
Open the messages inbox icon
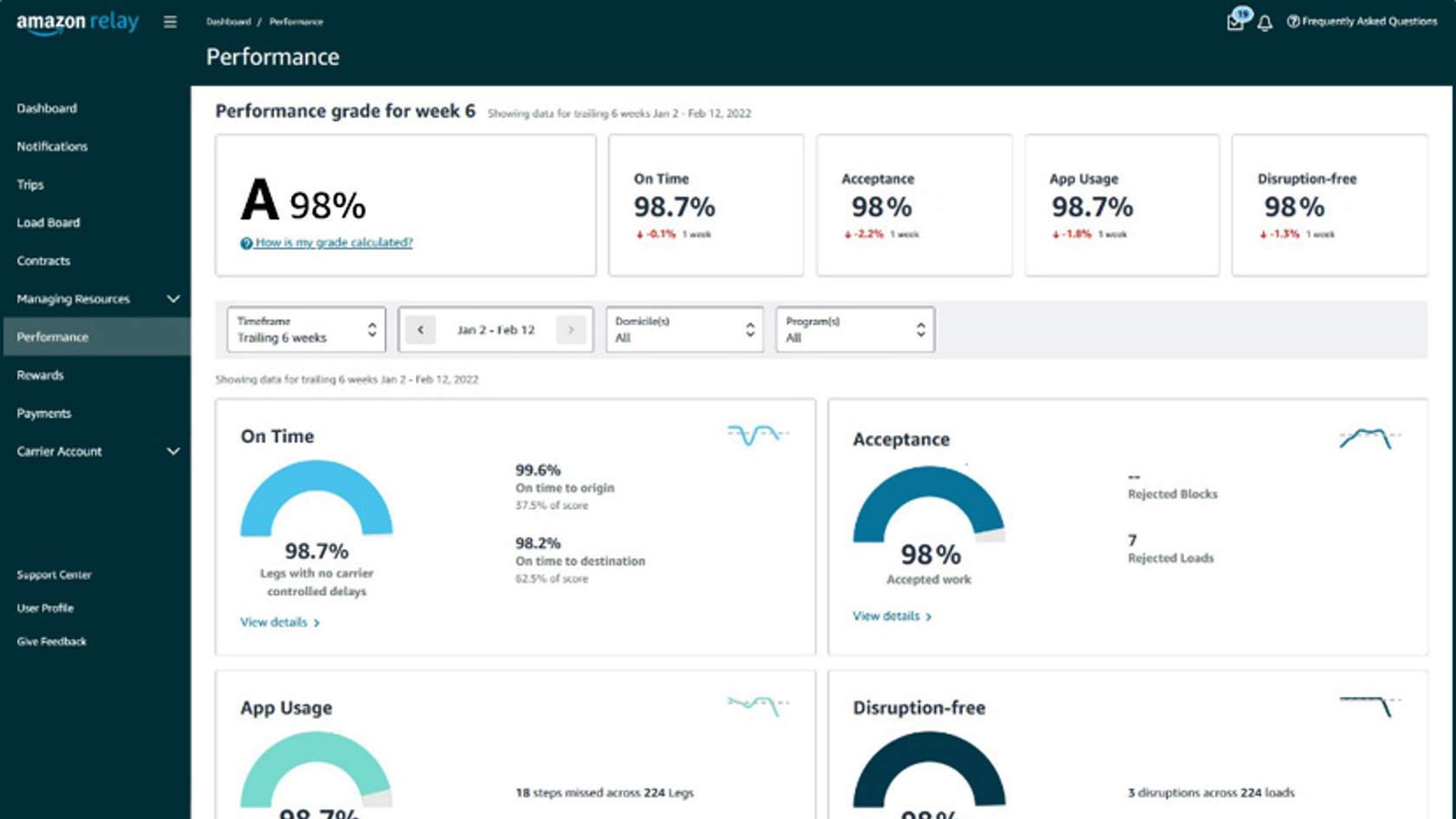(x=1236, y=22)
